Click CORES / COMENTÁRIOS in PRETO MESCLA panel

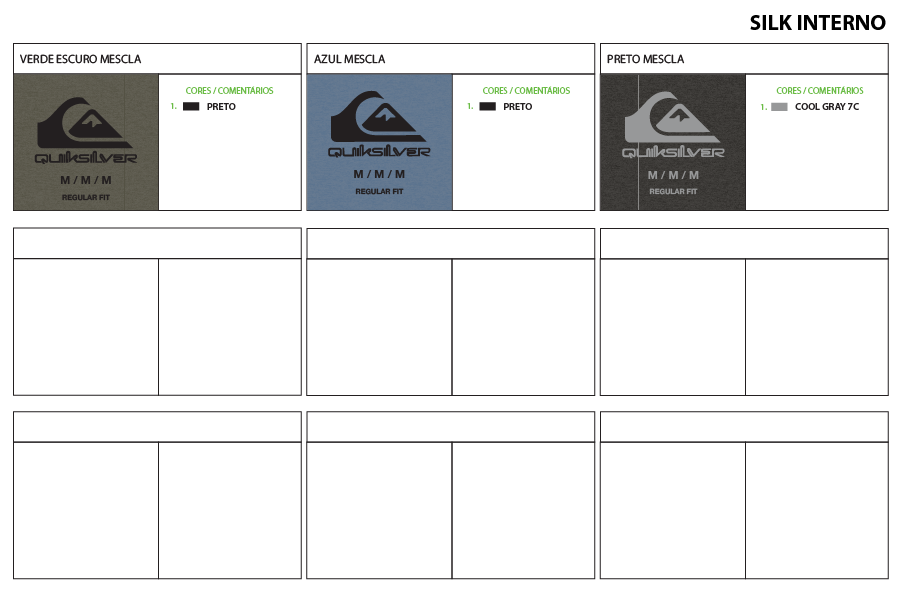820,91
